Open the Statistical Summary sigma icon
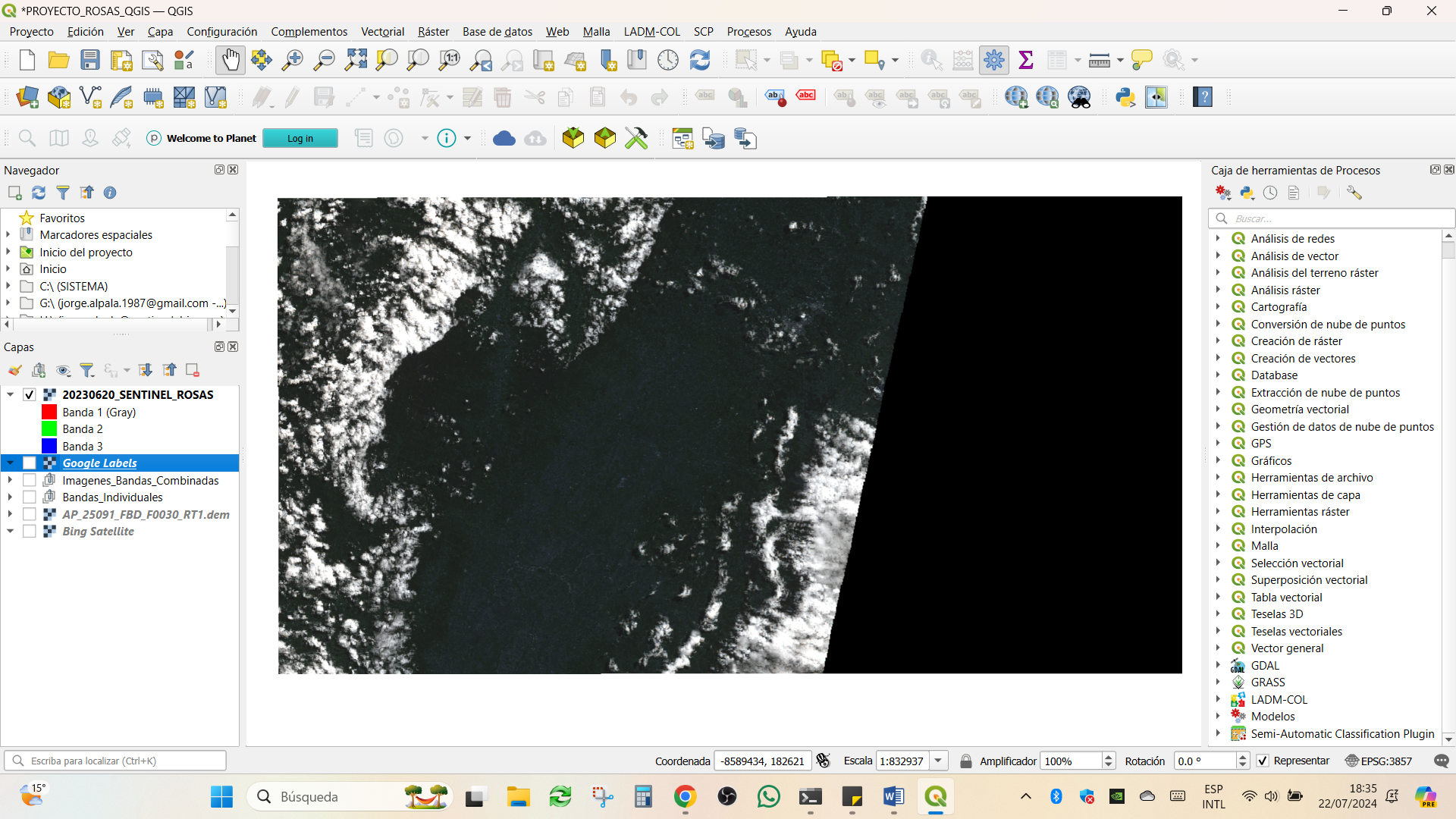 point(1025,60)
